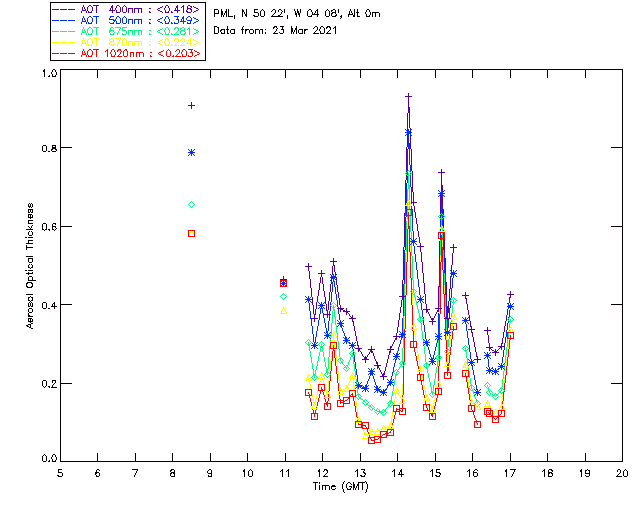
Task: Click the isolated purple plus marker near 0.9
Action: coord(191,106)
